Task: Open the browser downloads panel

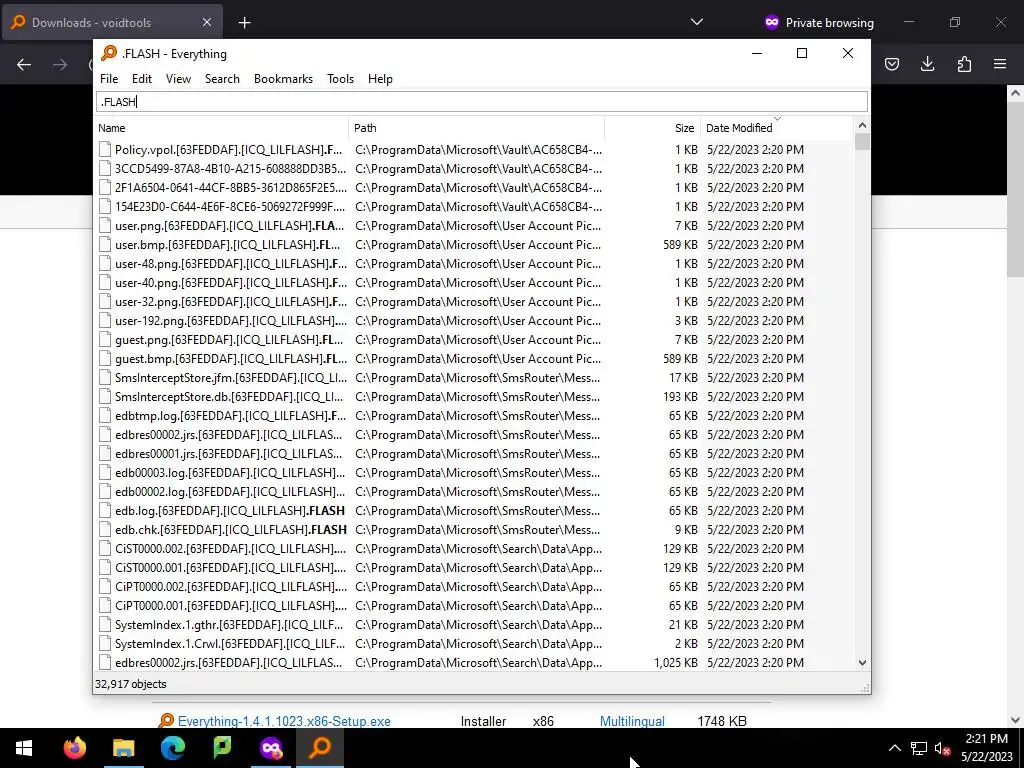Action: (x=927, y=64)
